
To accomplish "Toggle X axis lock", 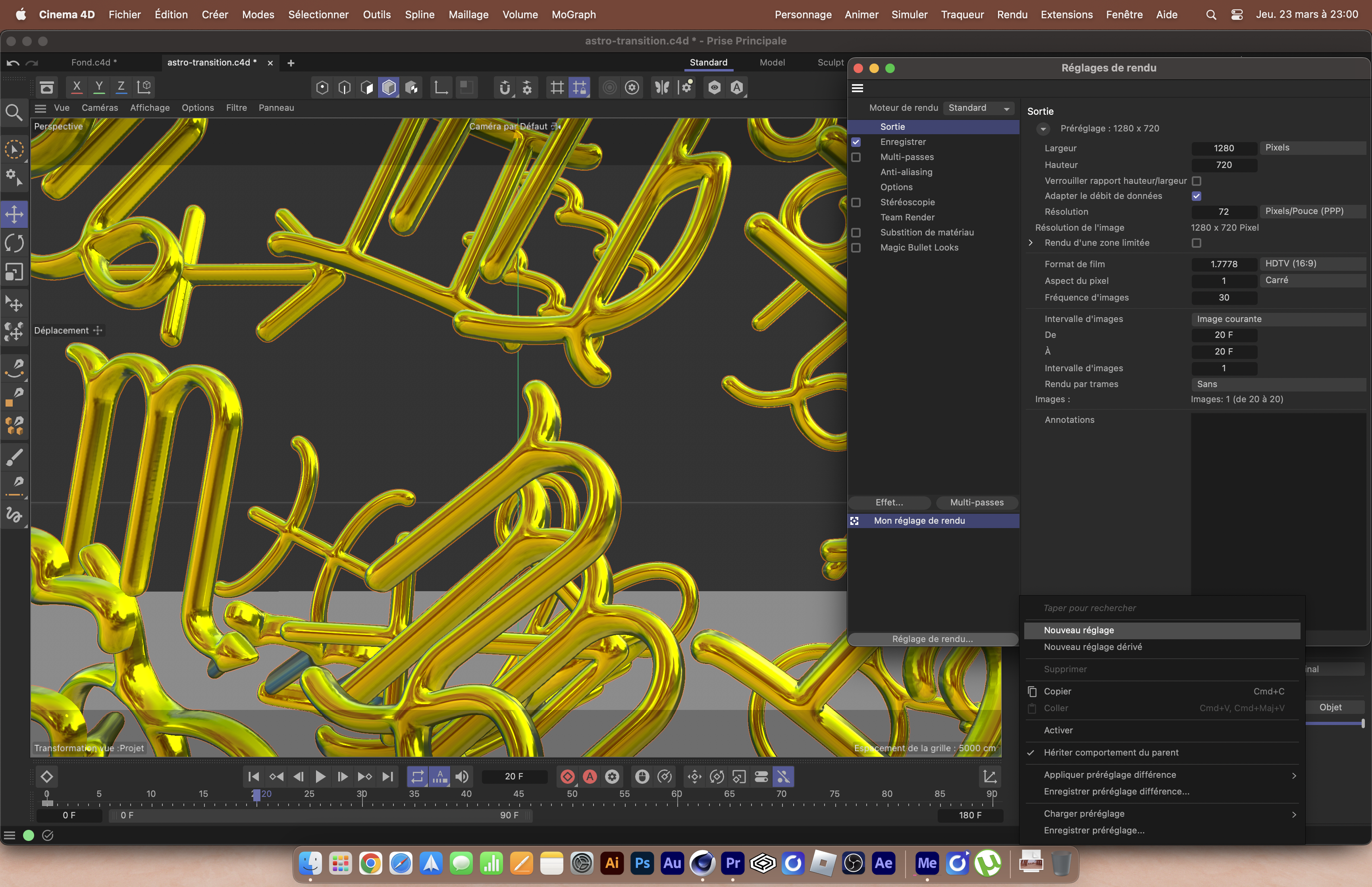I will 77,87.
